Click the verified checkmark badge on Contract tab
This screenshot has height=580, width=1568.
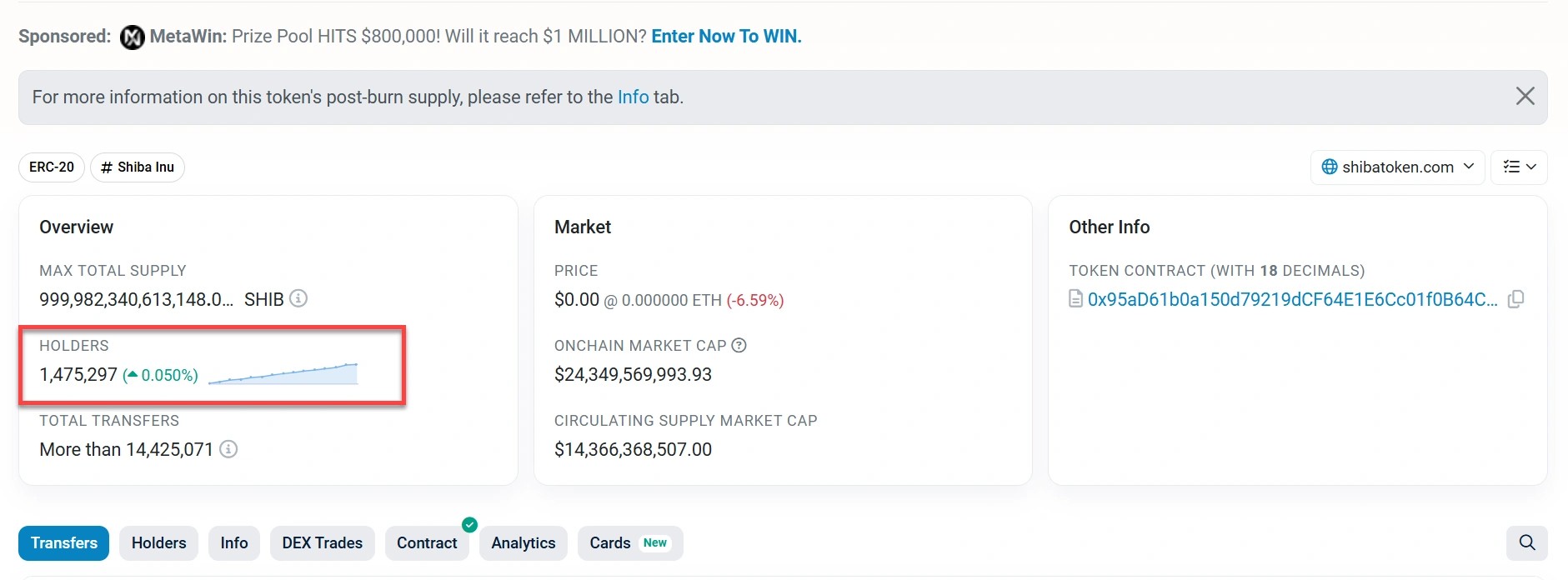[x=469, y=524]
